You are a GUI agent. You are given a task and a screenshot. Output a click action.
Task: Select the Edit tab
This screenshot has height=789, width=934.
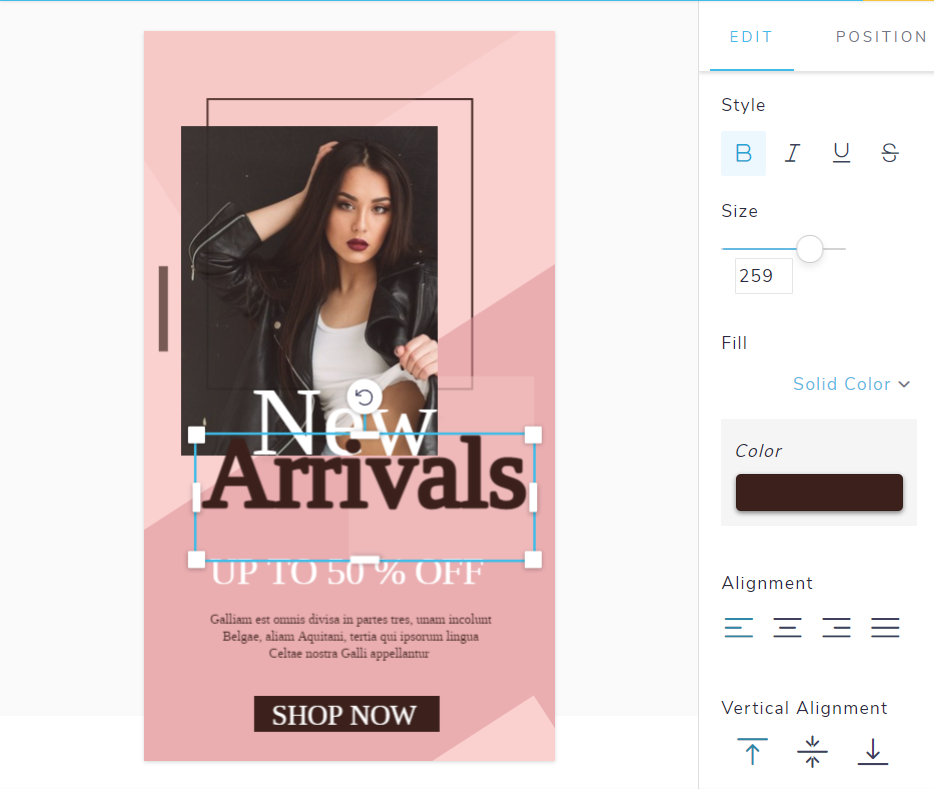[751, 37]
